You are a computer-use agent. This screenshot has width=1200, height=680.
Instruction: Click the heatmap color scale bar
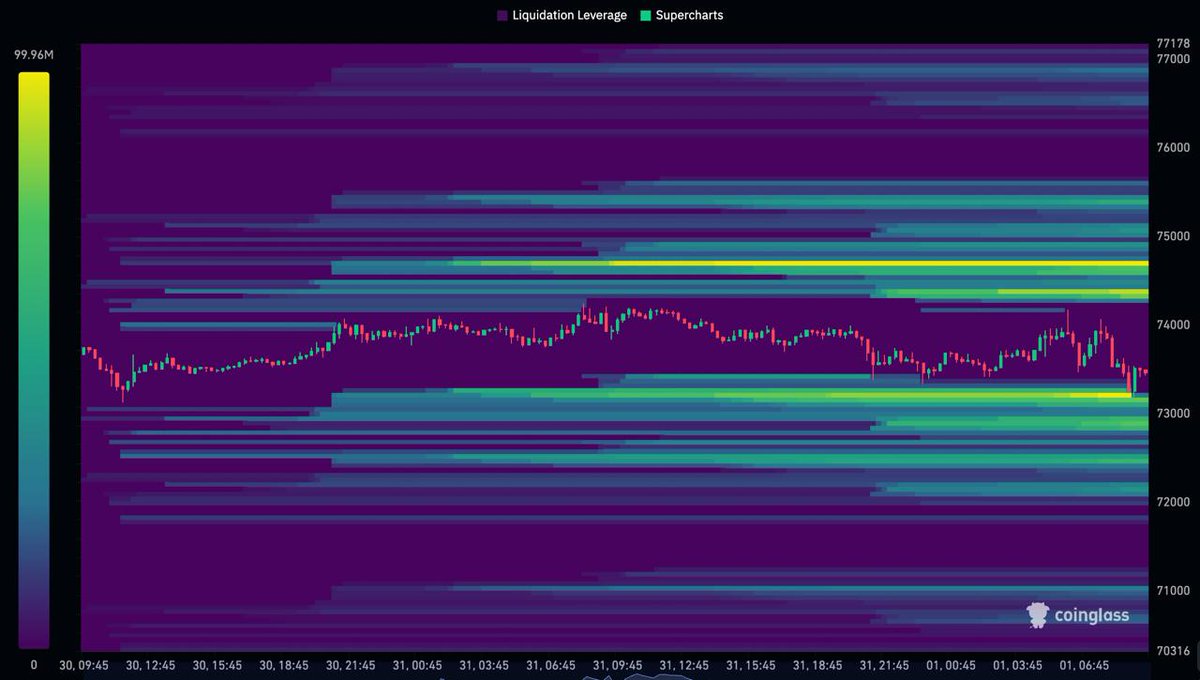pyautogui.click(x=33, y=360)
